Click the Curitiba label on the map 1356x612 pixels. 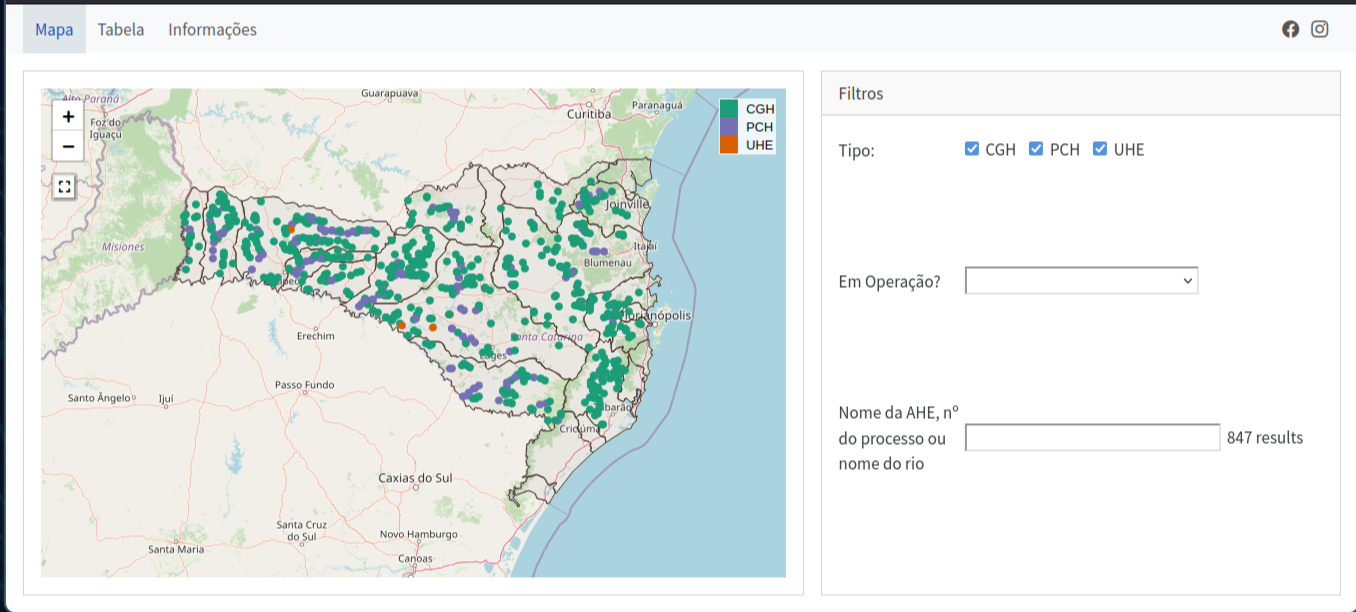coord(588,114)
